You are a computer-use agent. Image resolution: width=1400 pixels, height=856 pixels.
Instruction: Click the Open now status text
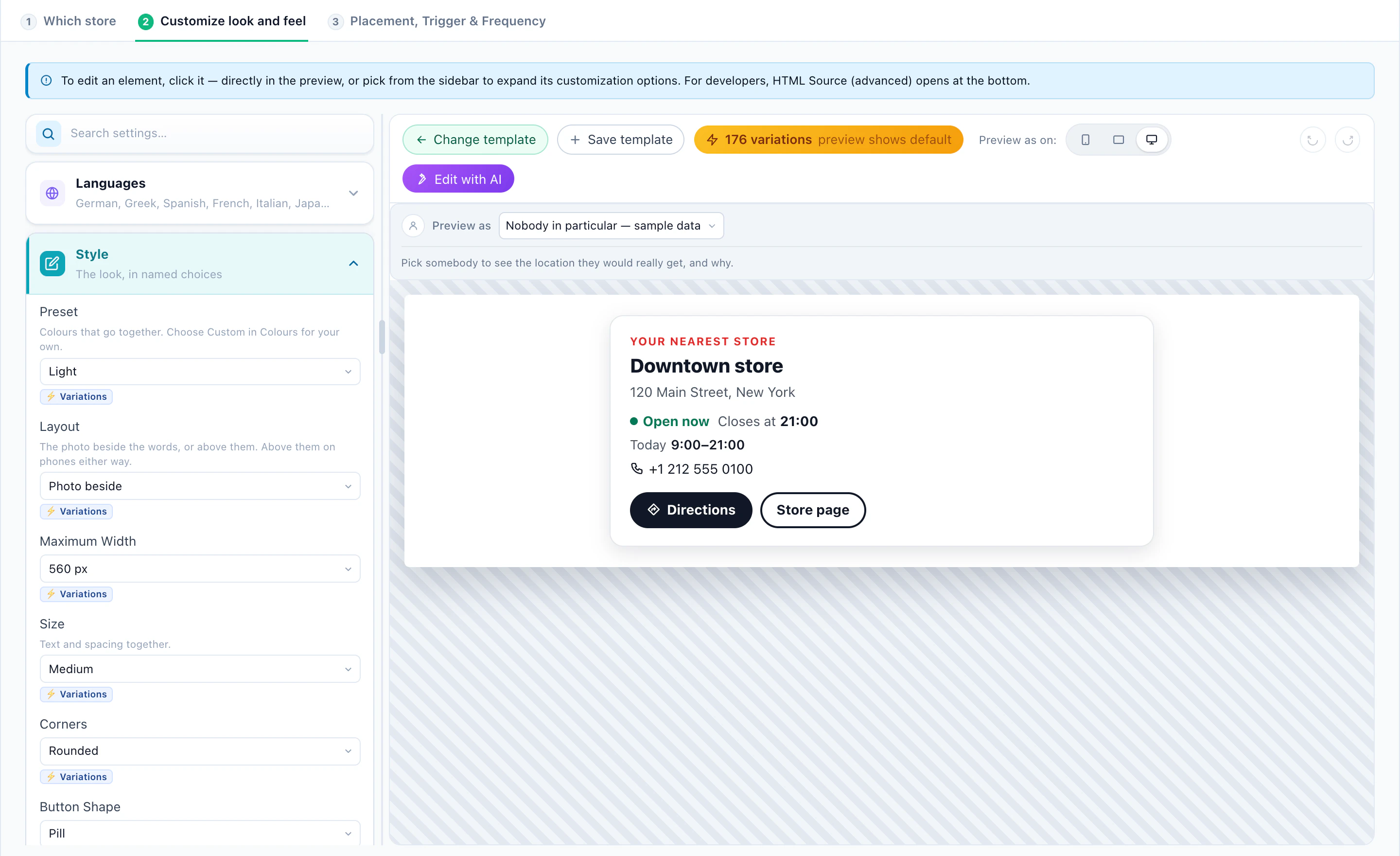tap(676, 421)
